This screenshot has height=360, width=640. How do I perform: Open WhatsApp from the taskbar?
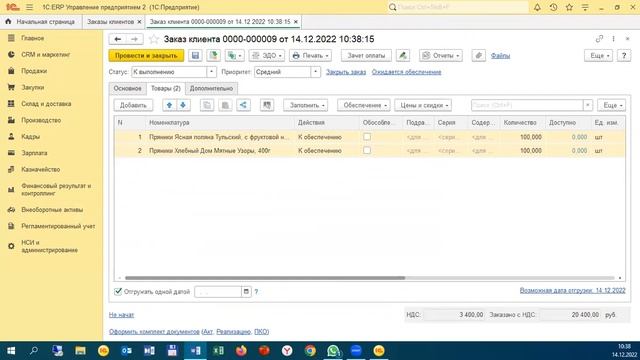click(333, 351)
